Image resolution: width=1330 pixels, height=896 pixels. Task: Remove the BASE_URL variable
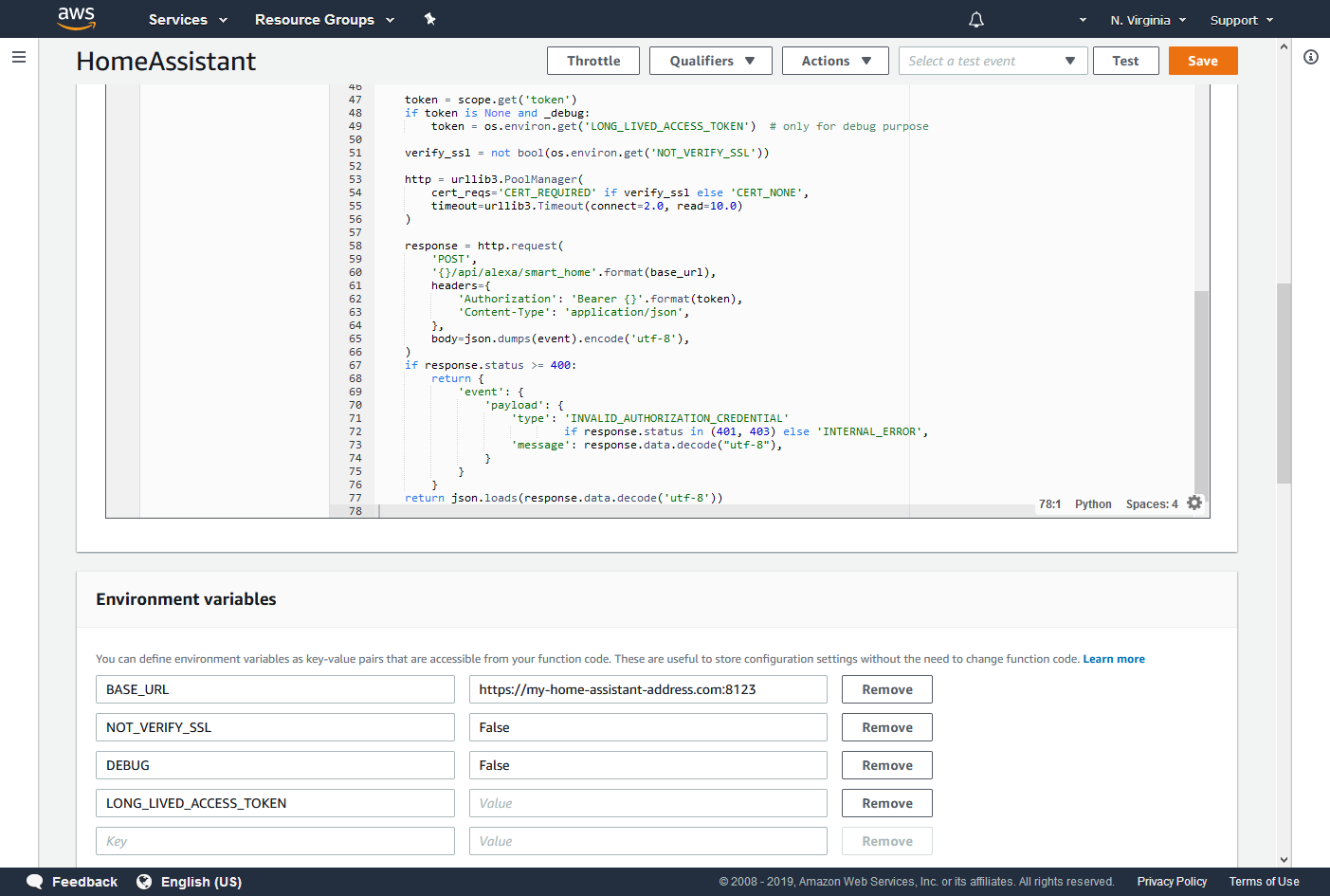point(887,689)
